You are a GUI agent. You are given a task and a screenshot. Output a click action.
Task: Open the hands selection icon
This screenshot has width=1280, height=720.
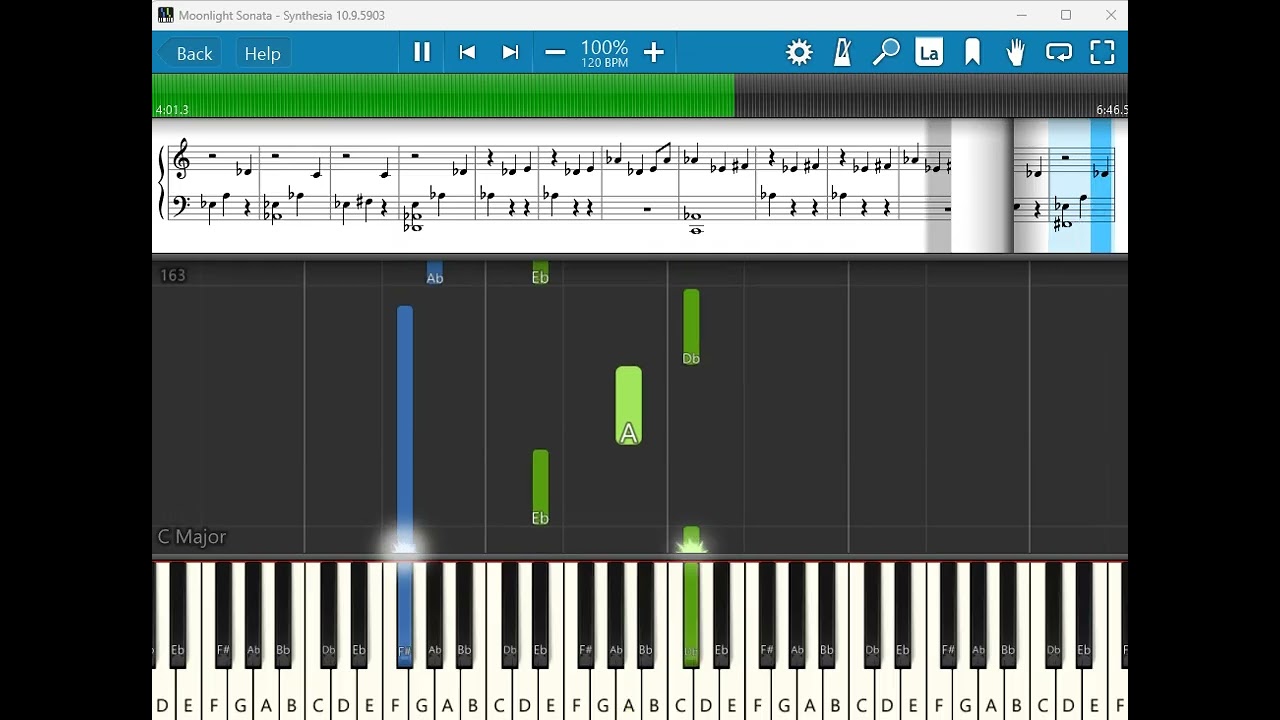click(x=1015, y=53)
